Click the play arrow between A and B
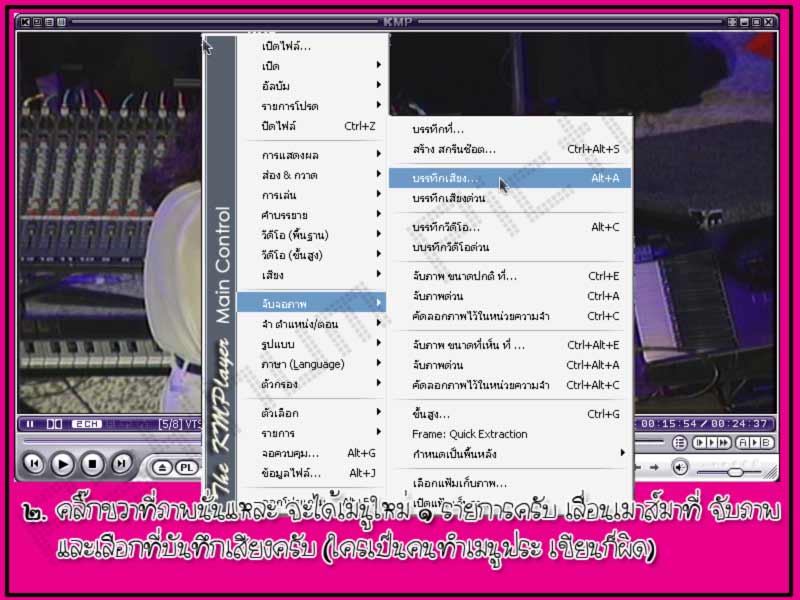800x600 pixels. [x=754, y=443]
